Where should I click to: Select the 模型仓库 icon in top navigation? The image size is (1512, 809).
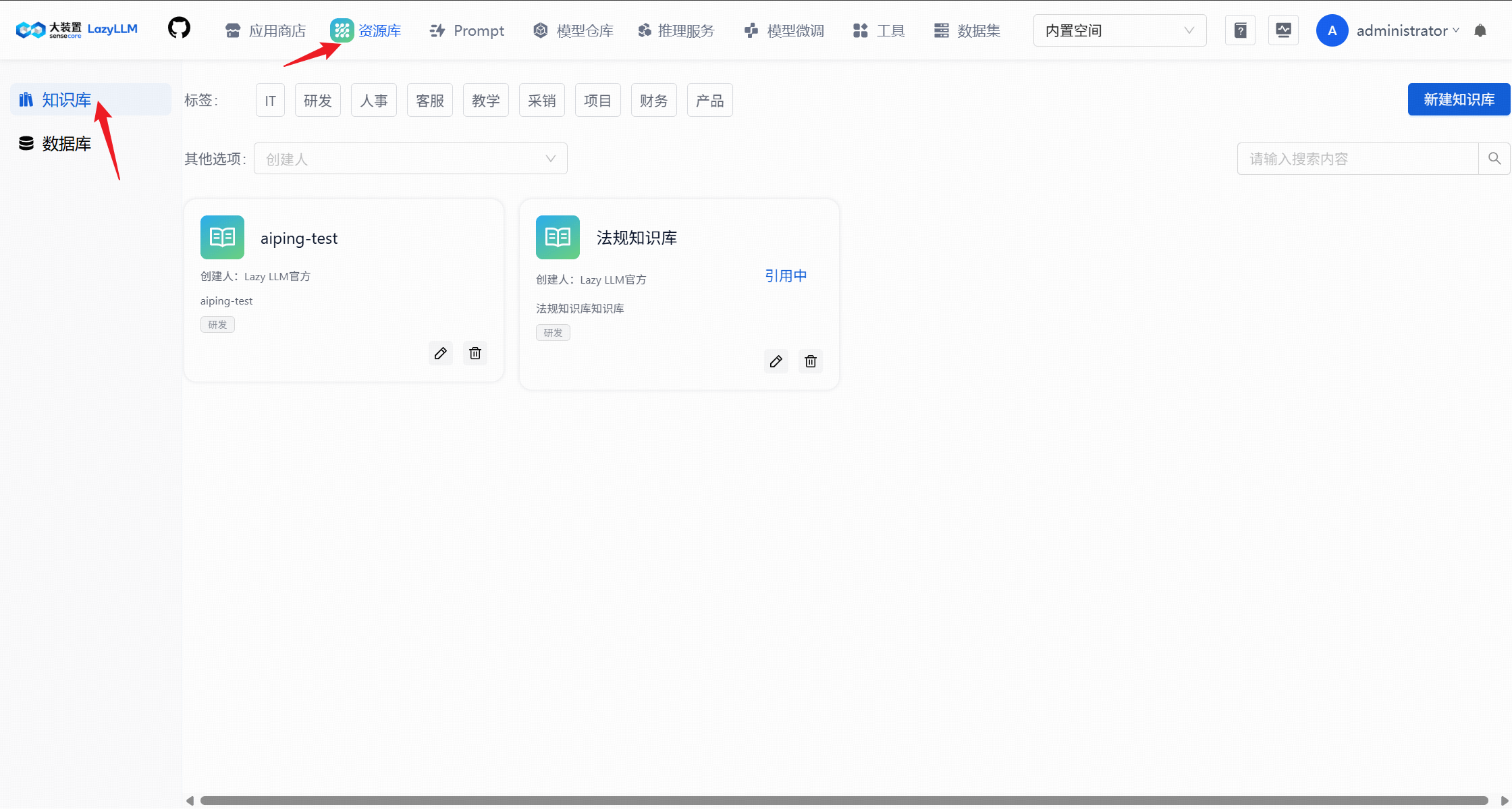(540, 30)
